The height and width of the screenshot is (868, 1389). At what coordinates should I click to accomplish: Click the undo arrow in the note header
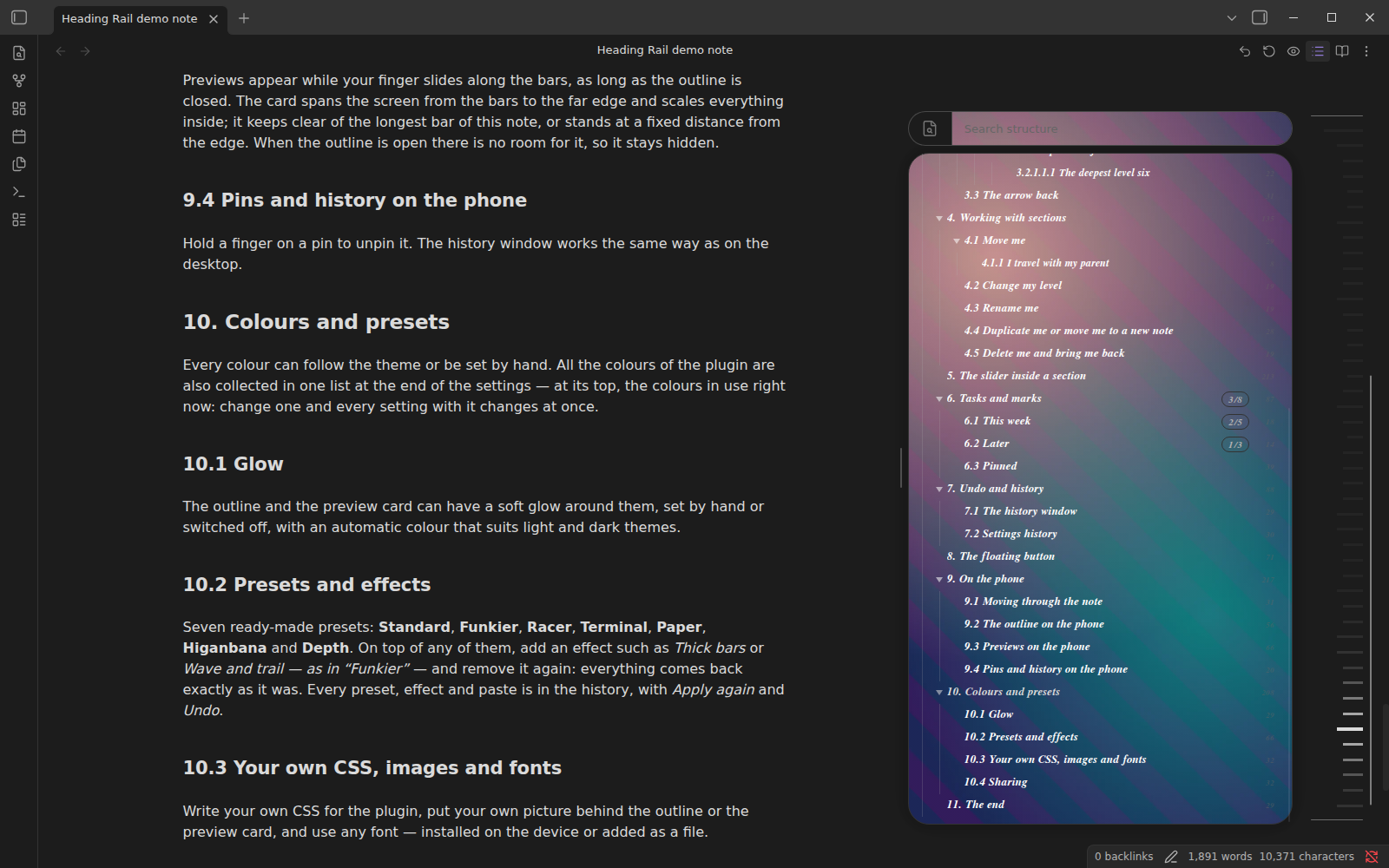click(1245, 51)
